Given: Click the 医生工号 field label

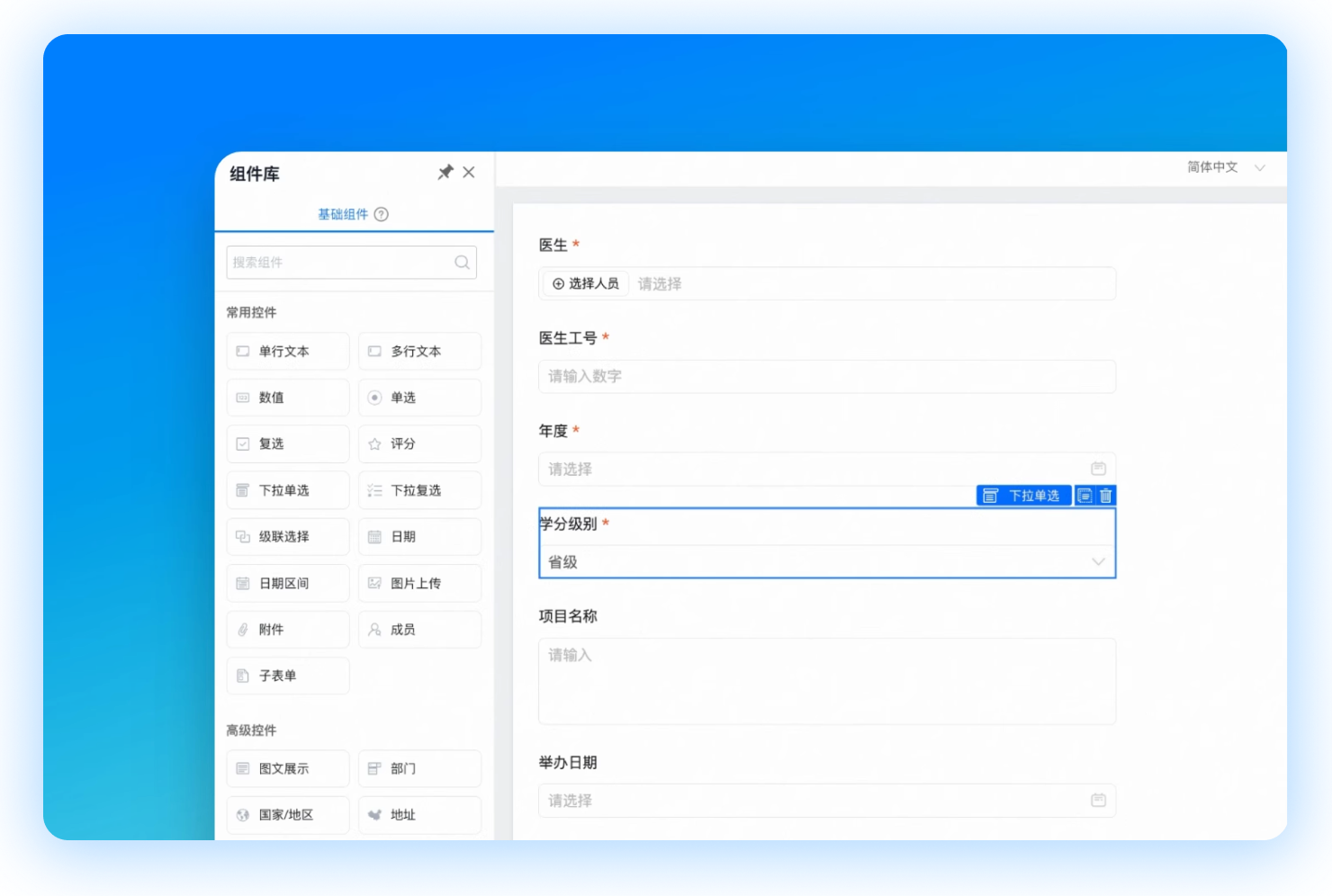Looking at the screenshot, I should (568, 338).
